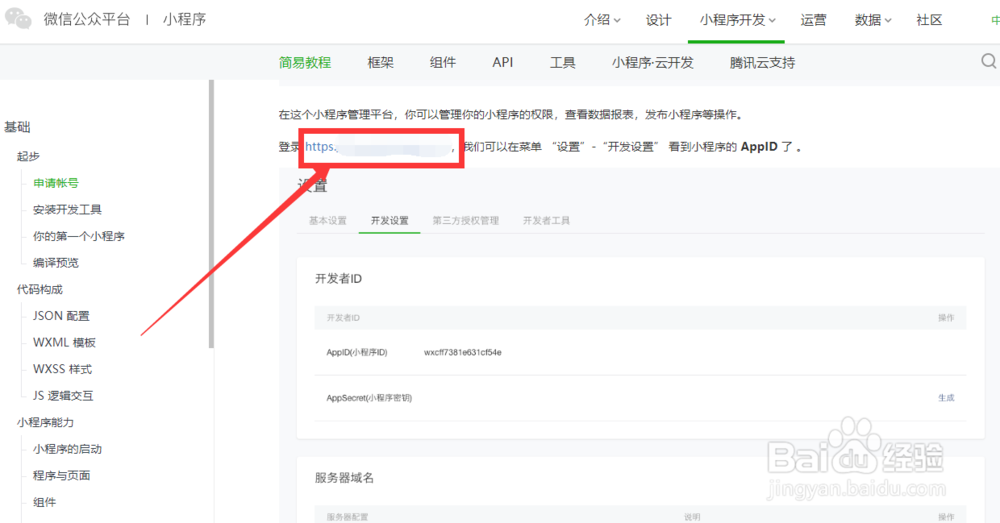Open JS 逻辑交互 sidebar item

(x=63, y=395)
